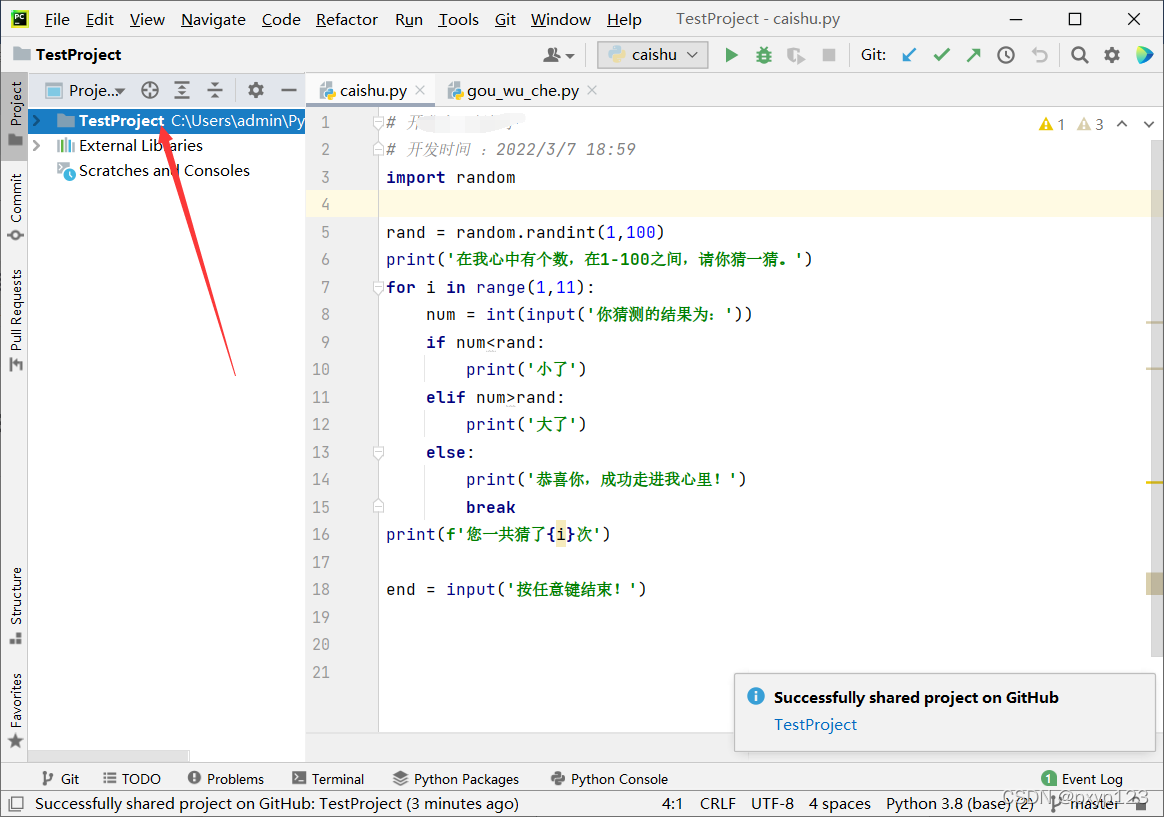Image resolution: width=1164 pixels, height=817 pixels.
Task: Open Search Everywhere with the magnifier icon
Action: point(1078,55)
